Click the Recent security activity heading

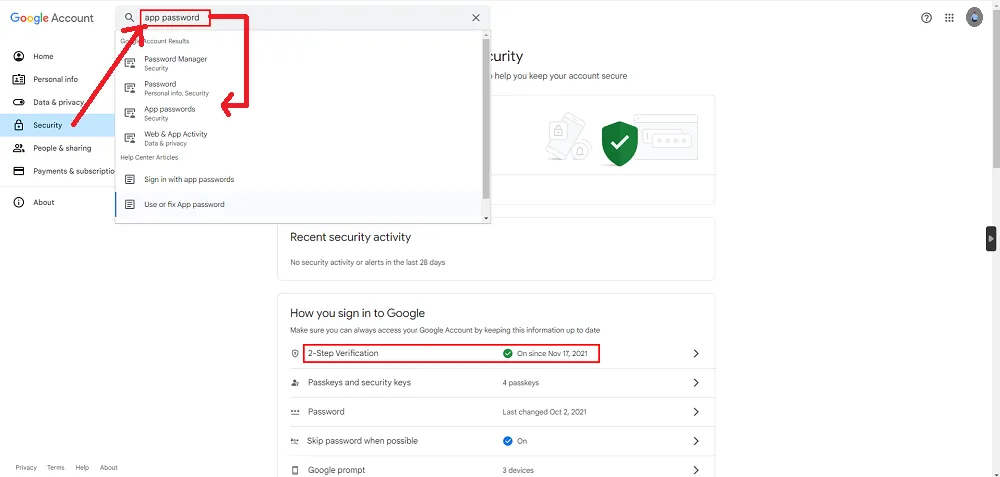click(350, 237)
